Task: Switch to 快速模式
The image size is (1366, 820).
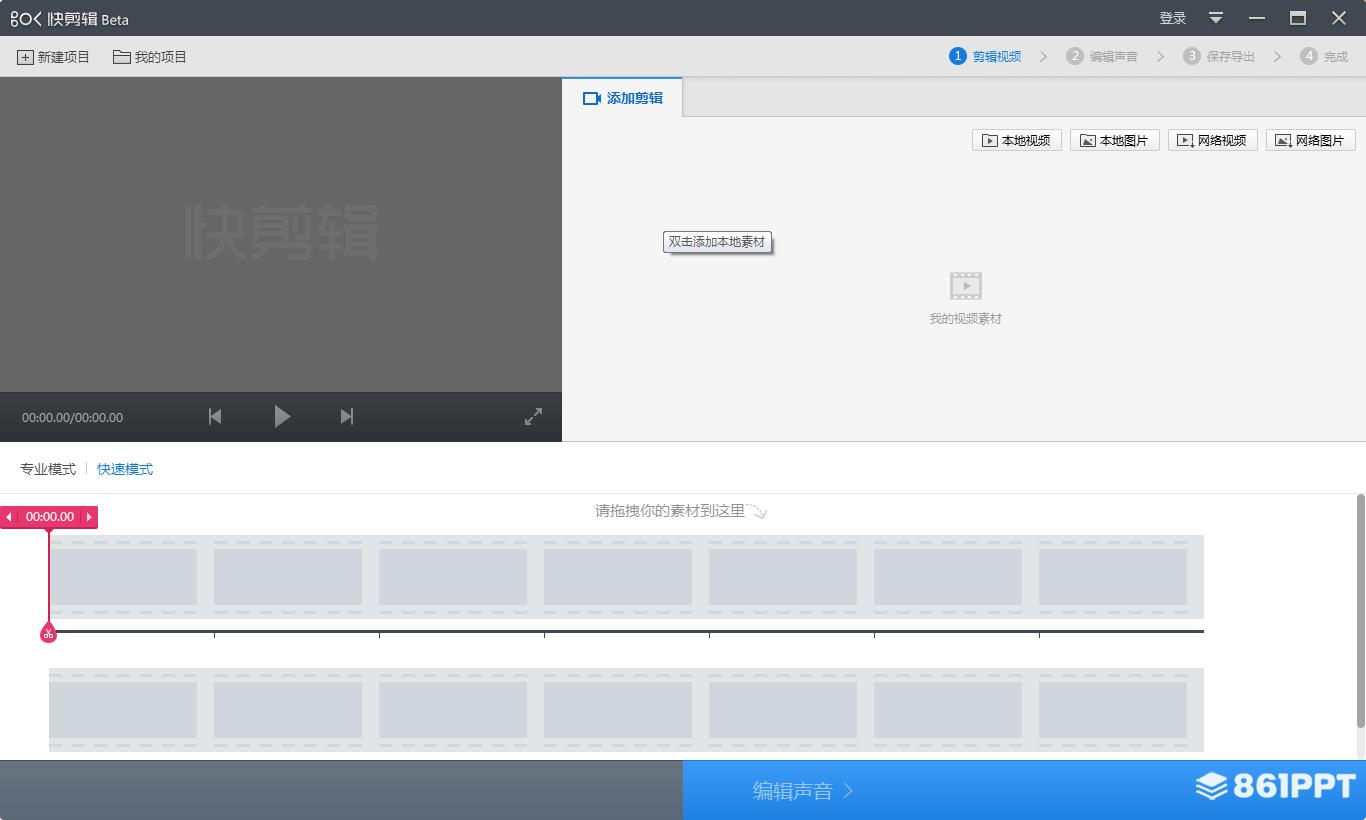Action: (125, 469)
